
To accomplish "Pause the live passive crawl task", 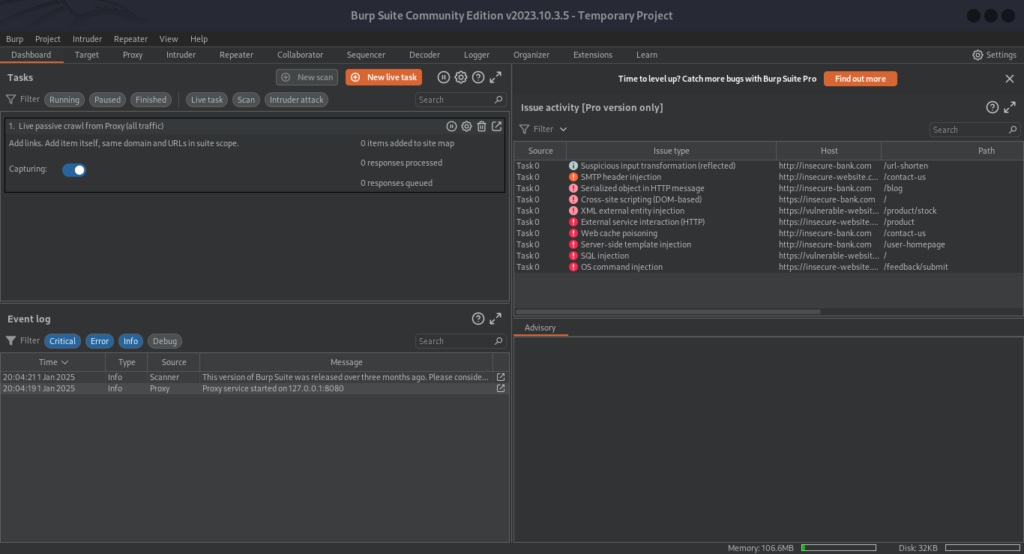I will (451, 126).
